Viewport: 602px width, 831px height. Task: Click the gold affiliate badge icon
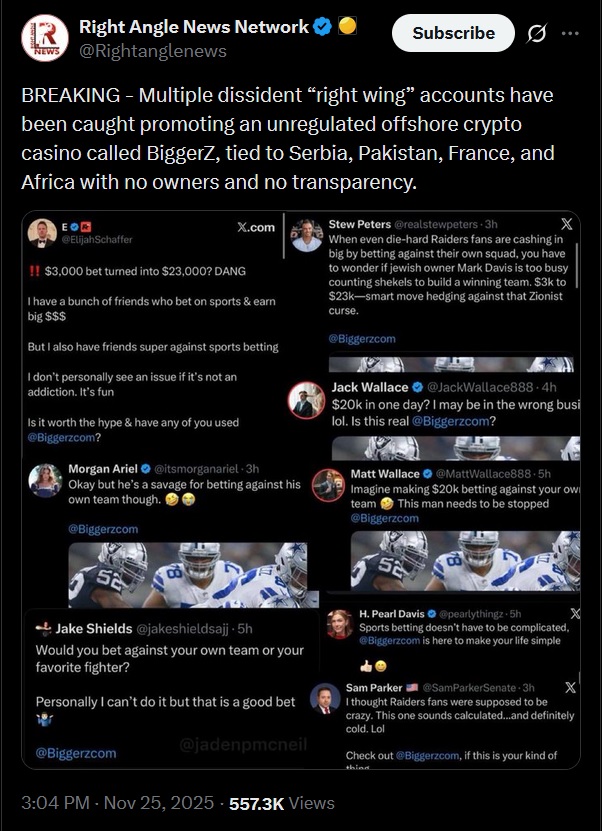pyautogui.click(x=347, y=27)
